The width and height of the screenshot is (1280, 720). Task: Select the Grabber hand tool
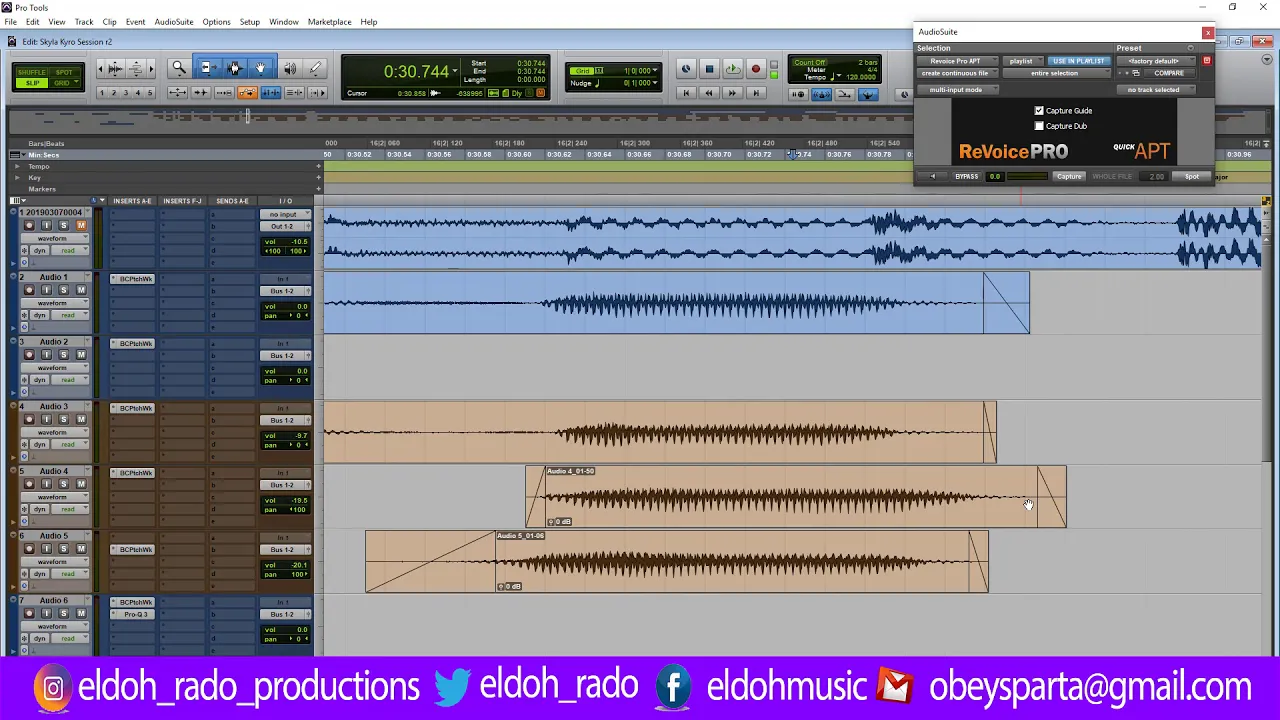(x=260, y=69)
